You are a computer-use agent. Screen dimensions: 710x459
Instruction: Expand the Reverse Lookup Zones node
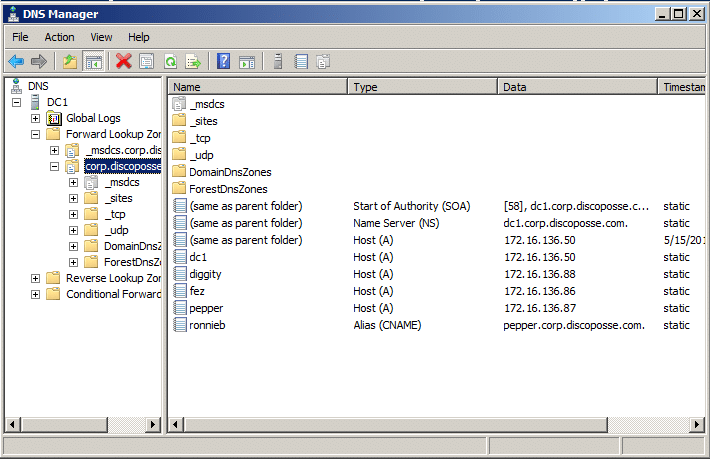pyautogui.click(x=37, y=278)
